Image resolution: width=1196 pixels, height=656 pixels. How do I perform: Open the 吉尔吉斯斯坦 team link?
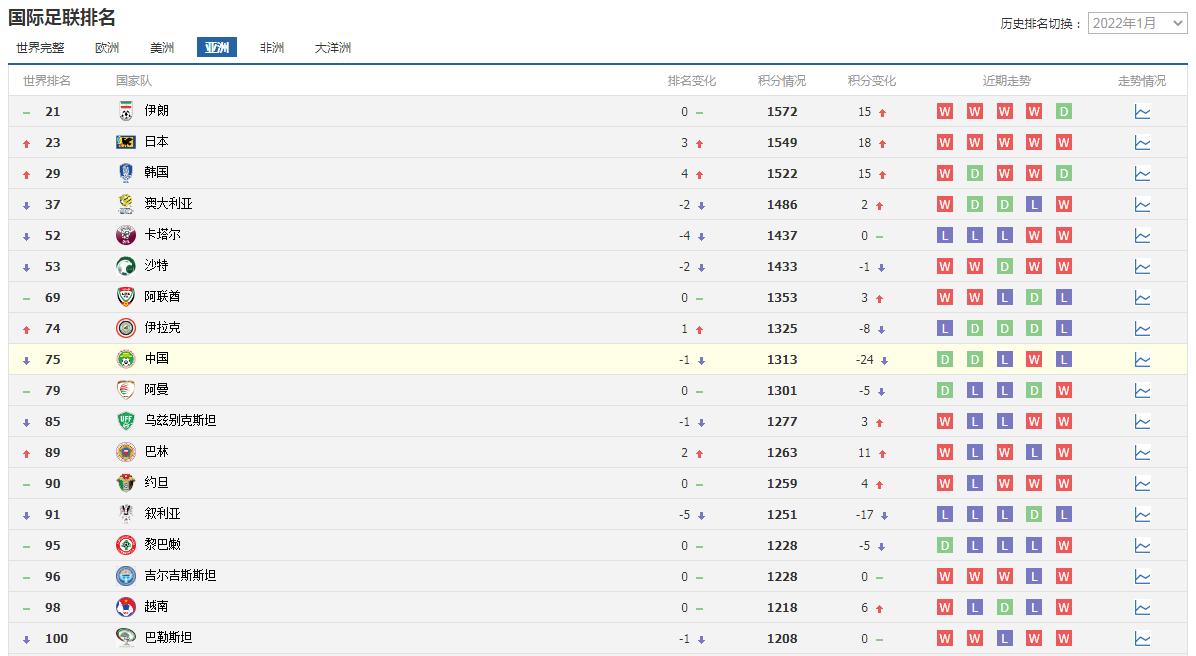[x=180, y=575]
